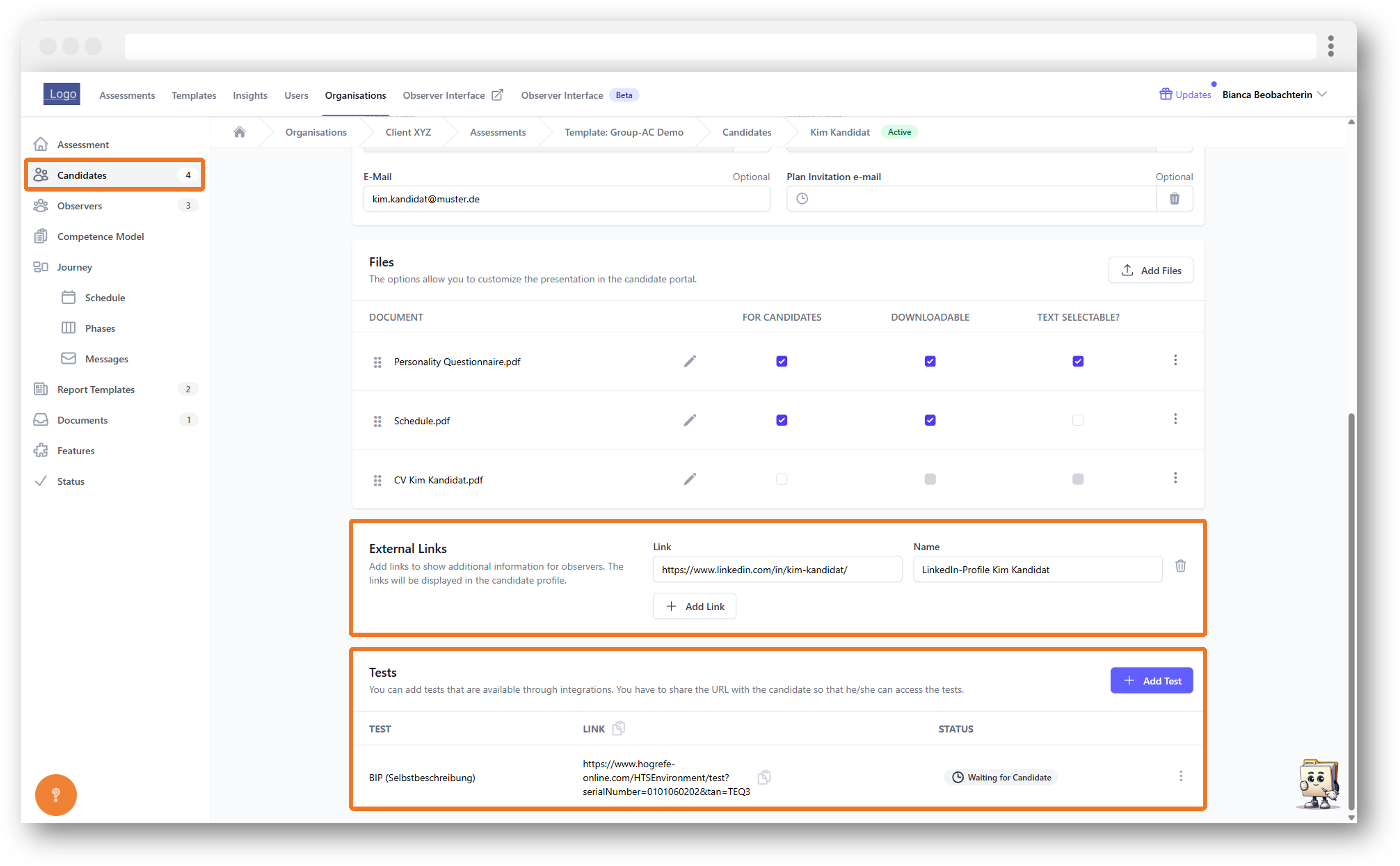Edit the external Link URL field

tap(777, 569)
